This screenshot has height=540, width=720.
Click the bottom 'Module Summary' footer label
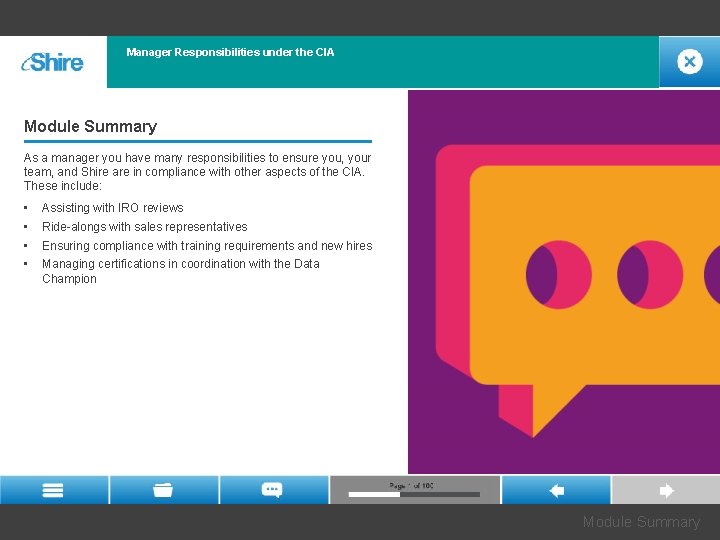tap(641, 522)
